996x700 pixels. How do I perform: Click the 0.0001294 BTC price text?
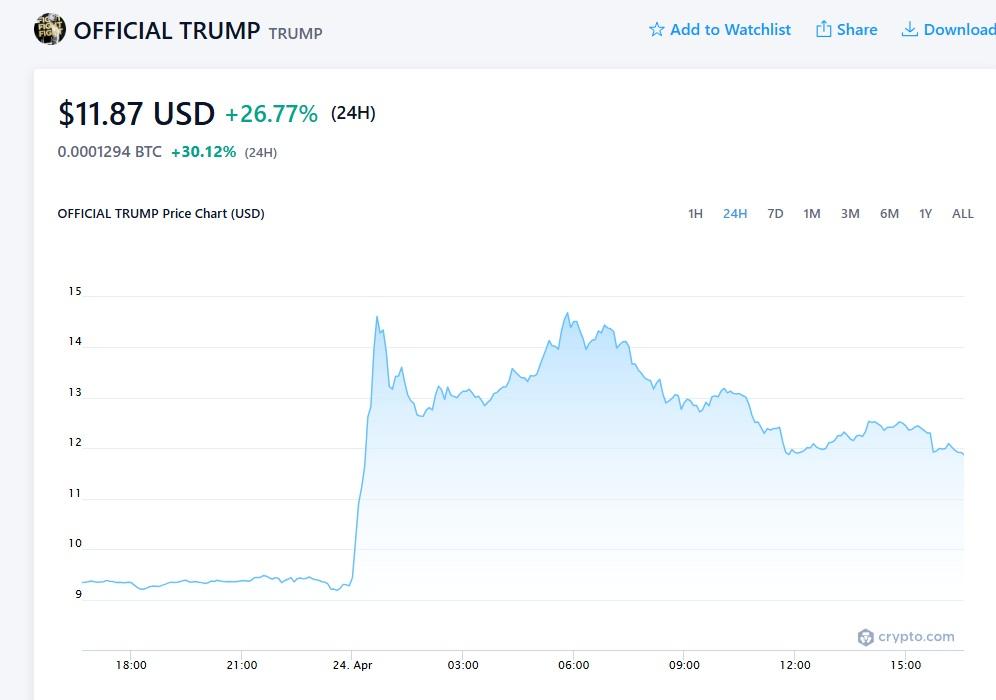pyautogui.click(x=110, y=152)
